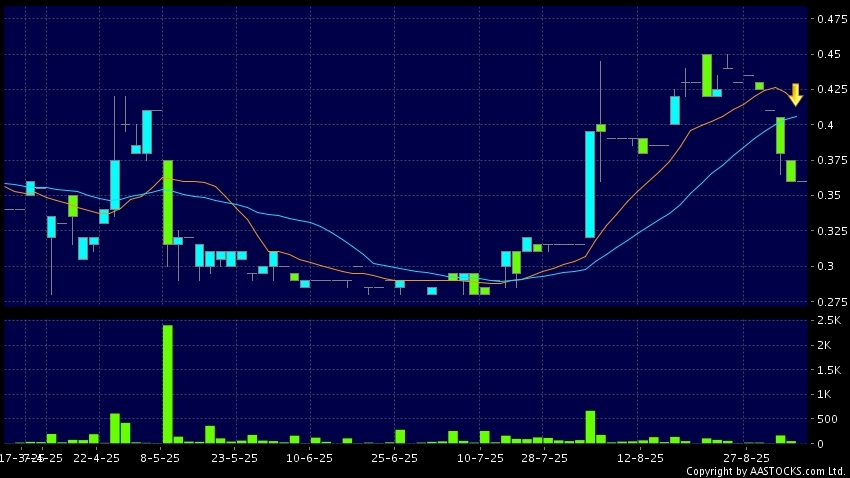Click the green candlestick opening at 0.45
The width and height of the screenshot is (850, 478).
[x=707, y=75]
